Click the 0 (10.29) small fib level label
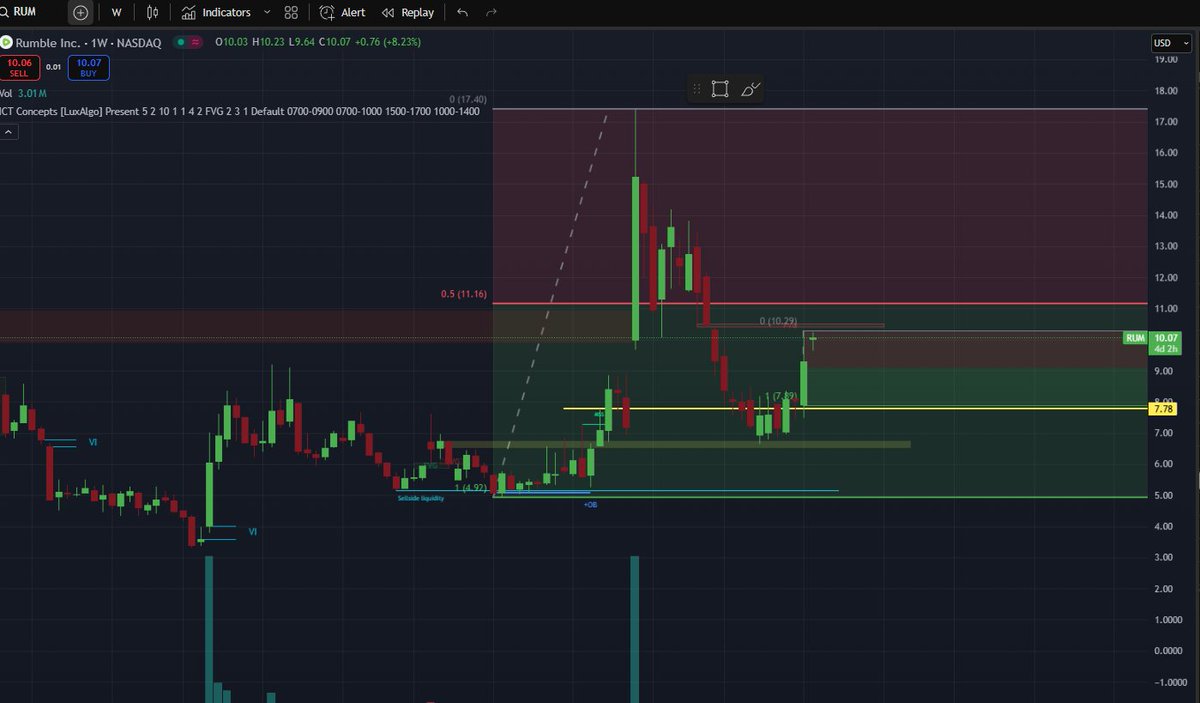The height and width of the screenshot is (703, 1200). pos(777,321)
